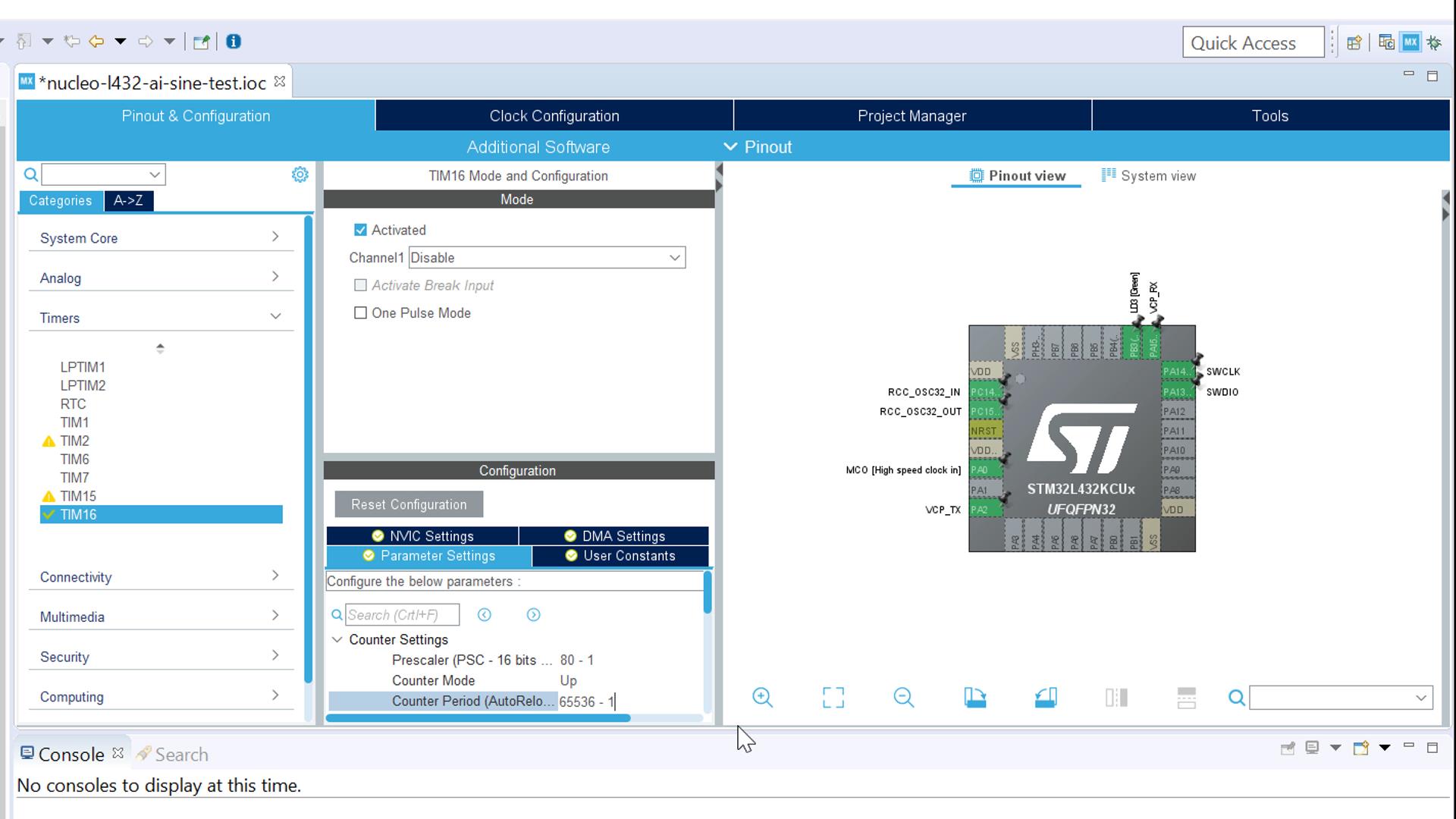The width and height of the screenshot is (1456, 819).
Task: Click the zoom out icon in pinout view
Action: (x=904, y=697)
